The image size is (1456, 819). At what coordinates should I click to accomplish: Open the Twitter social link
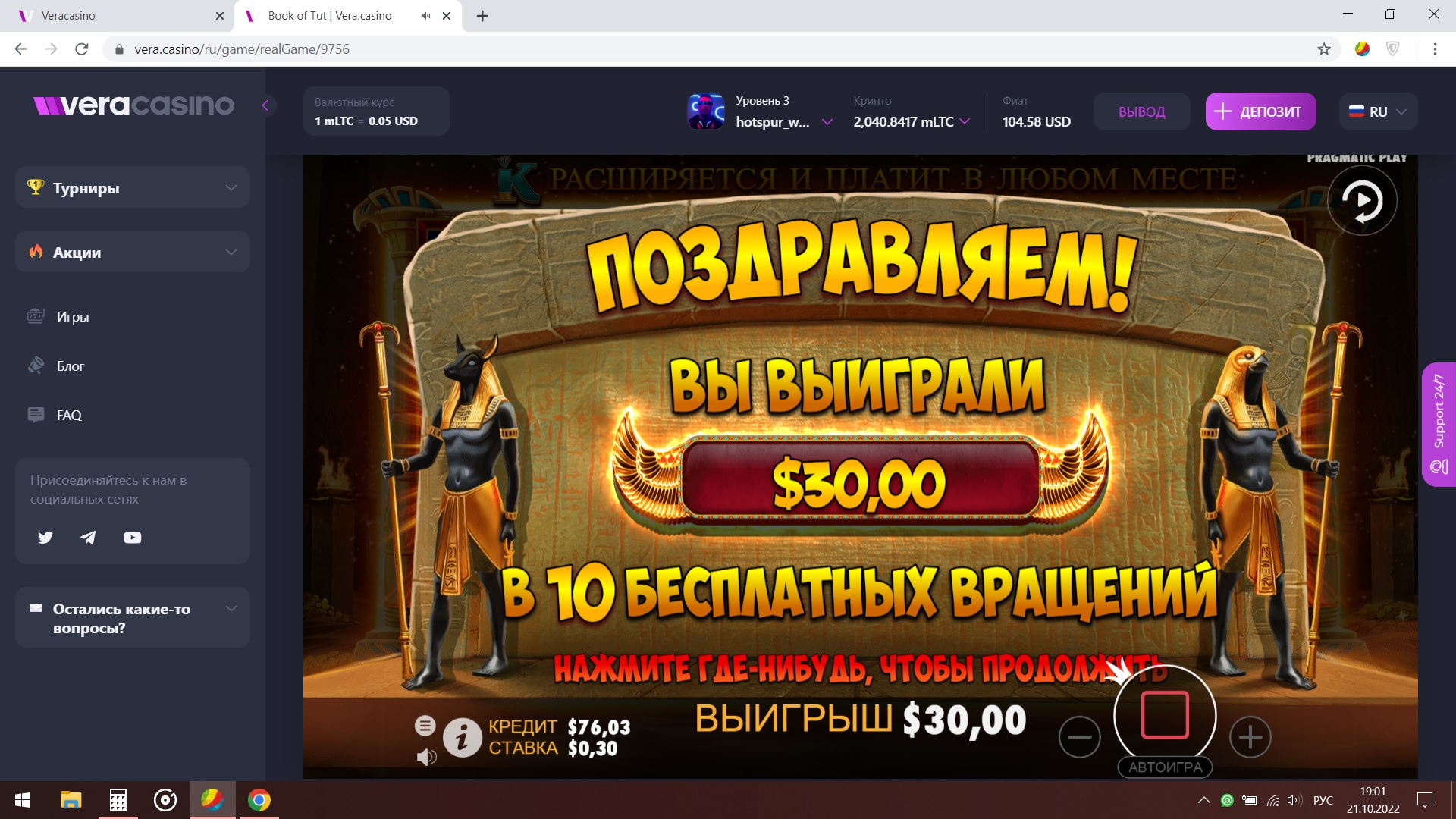[x=45, y=538]
